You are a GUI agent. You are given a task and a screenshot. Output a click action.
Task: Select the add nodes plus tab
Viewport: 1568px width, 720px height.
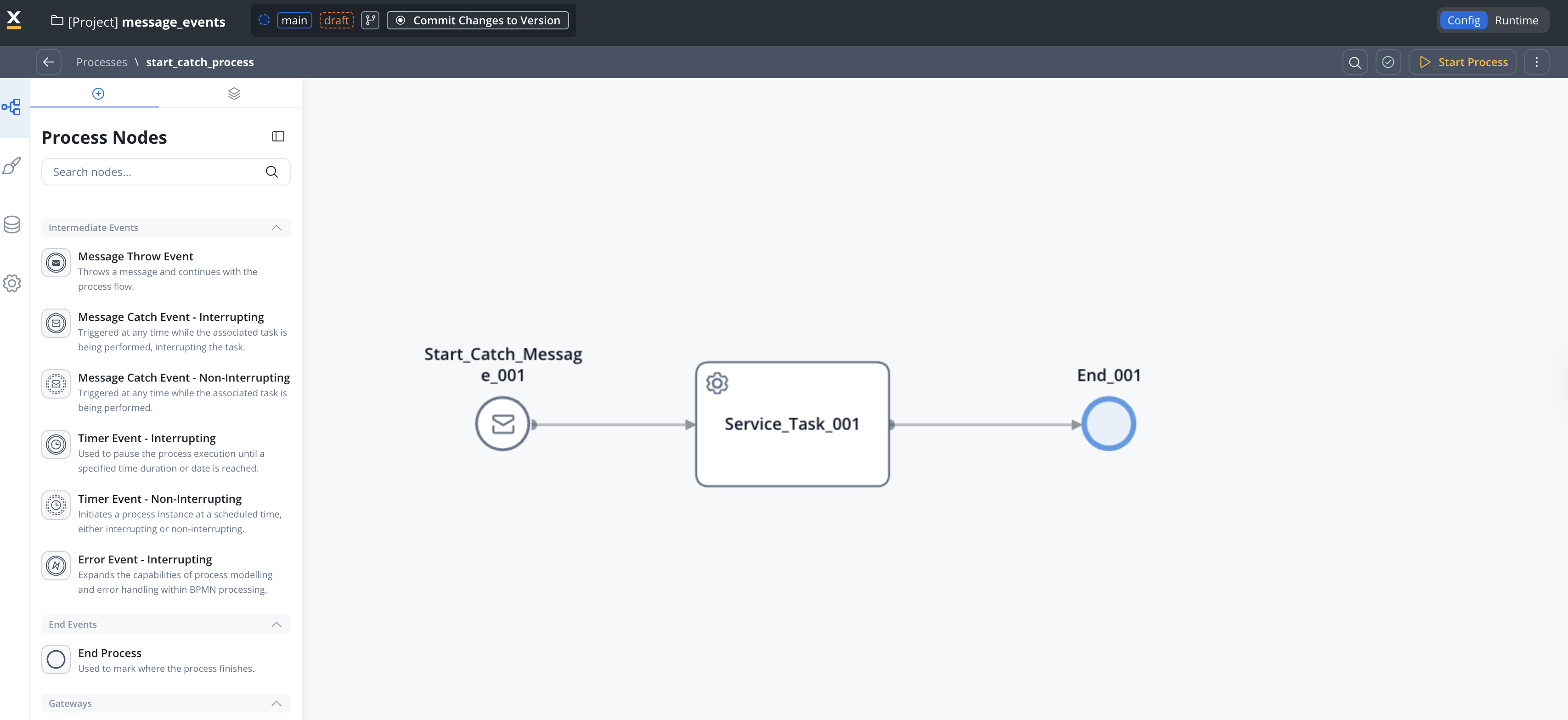(x=98, y=94)
